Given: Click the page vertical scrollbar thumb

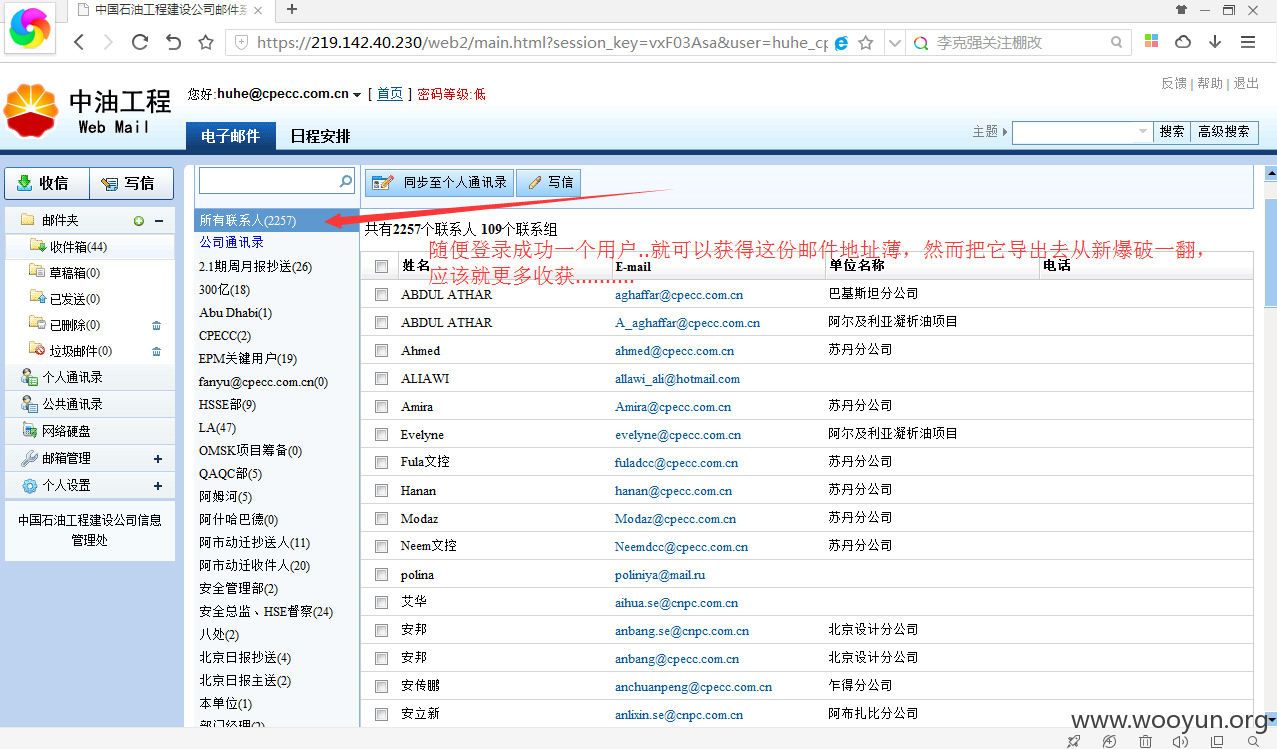Looking at the screenshot, I should point(1270,251).
